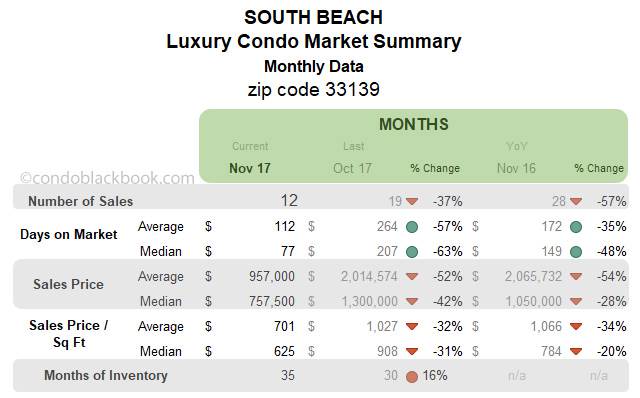This screenshot has height=398, width=640.
Task: Click the MONTHS green header banner
Action: (x=413, y=146)
